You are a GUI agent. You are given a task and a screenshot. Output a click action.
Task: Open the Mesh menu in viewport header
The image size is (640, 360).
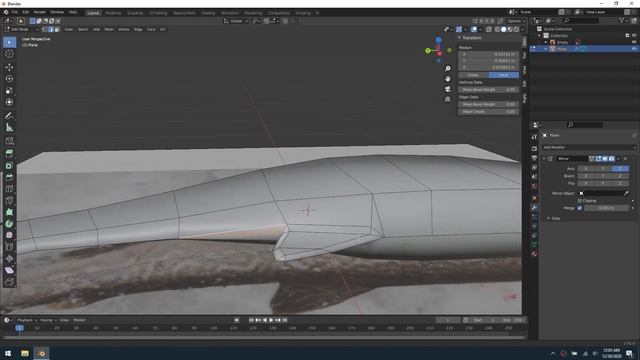click(x=109, y=29)
